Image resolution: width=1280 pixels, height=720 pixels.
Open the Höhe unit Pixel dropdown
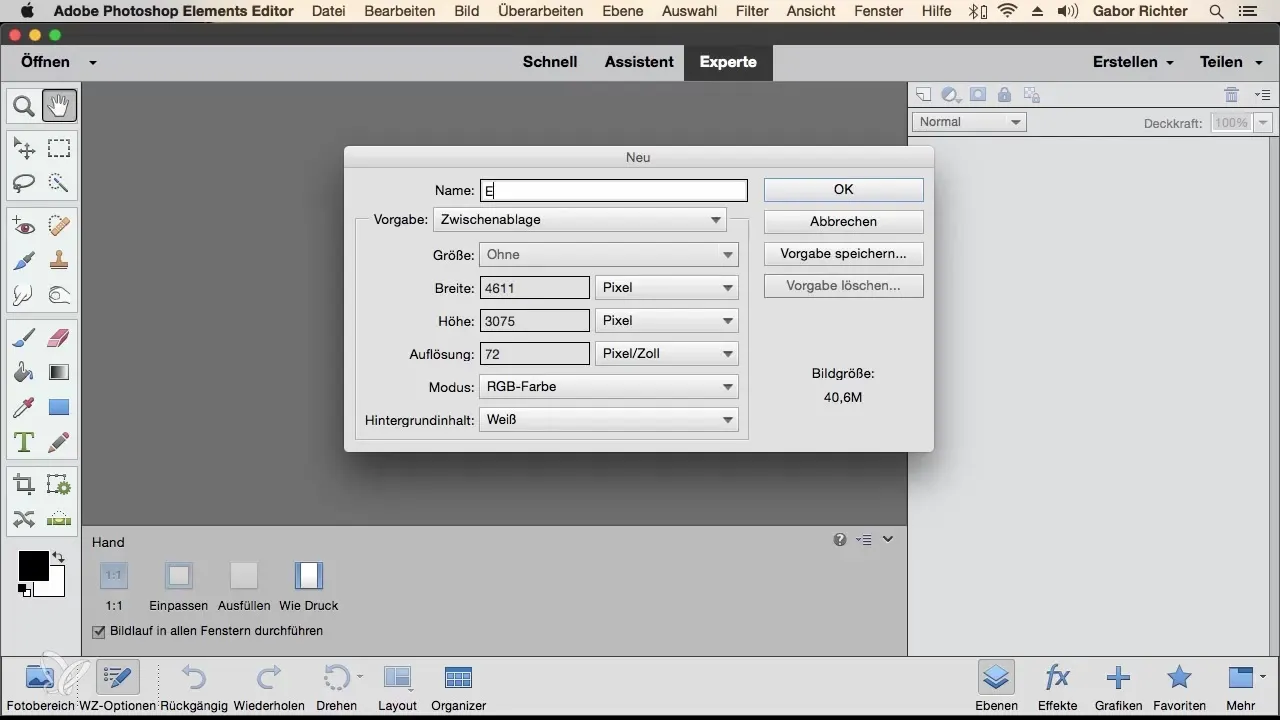(x=666, y=320)
